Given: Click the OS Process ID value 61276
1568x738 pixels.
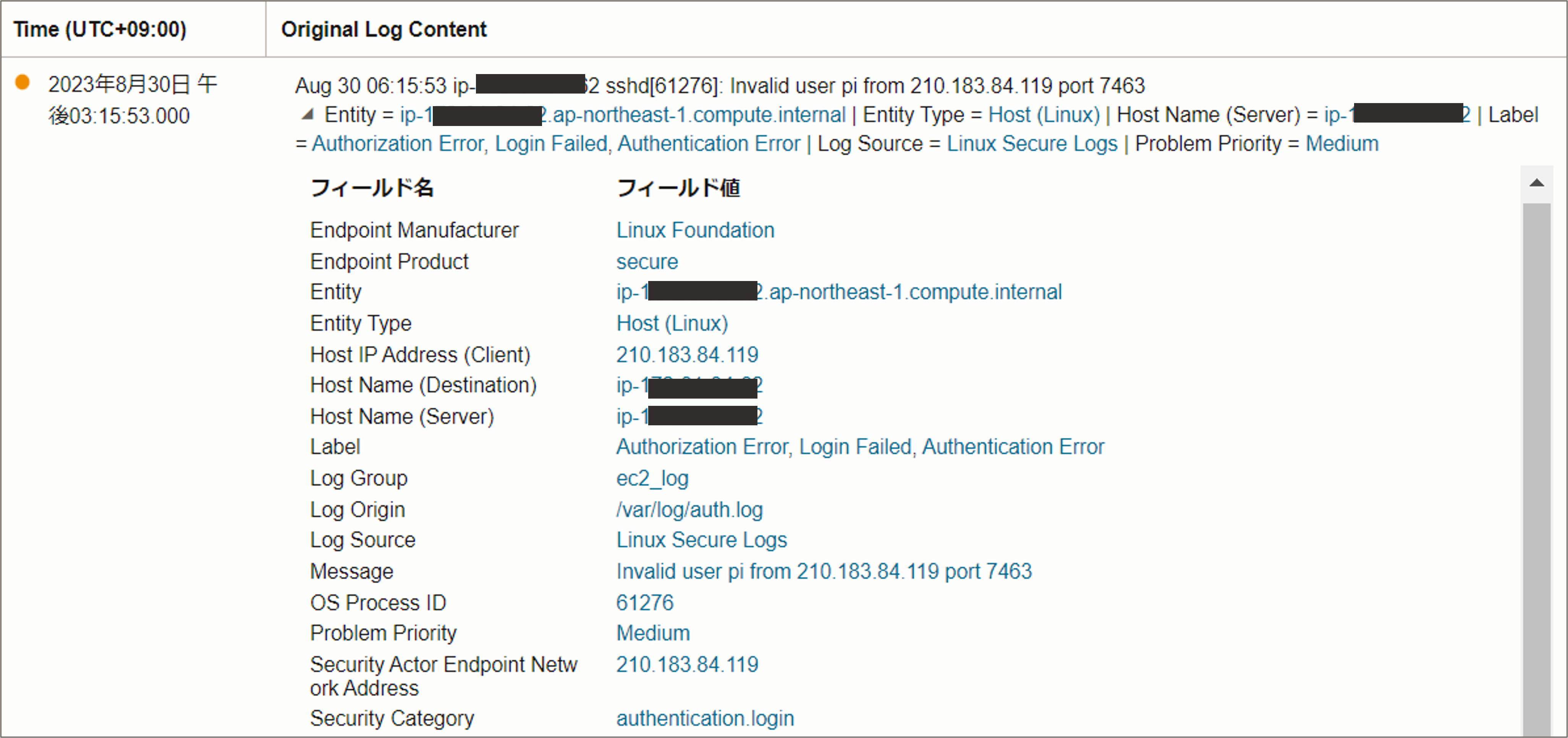Looking at the screenshot, I should (x=644, y=602).
